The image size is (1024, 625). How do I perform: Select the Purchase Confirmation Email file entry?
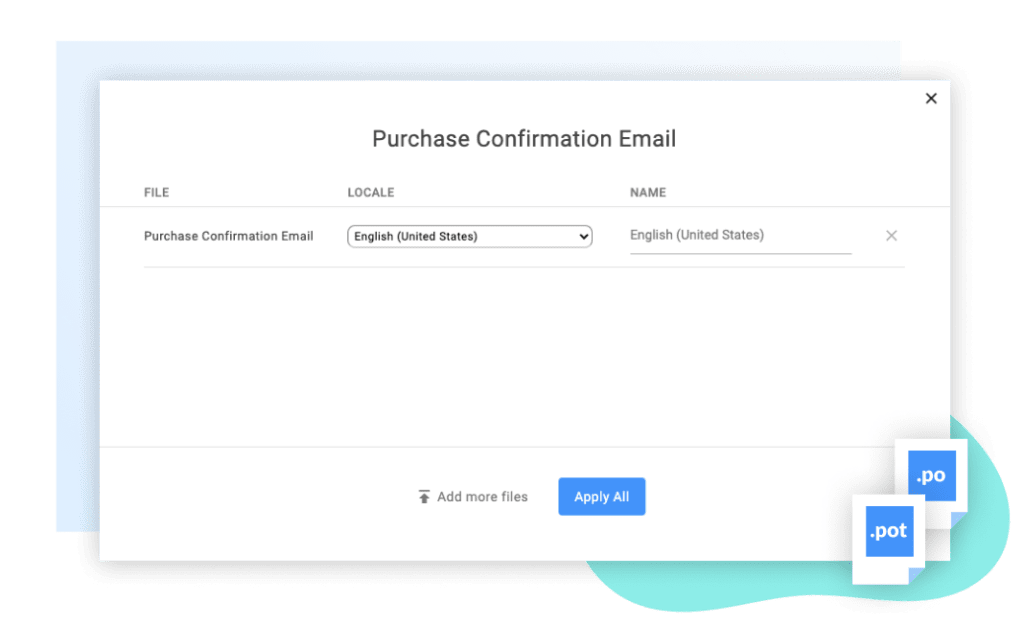point(230,236)
